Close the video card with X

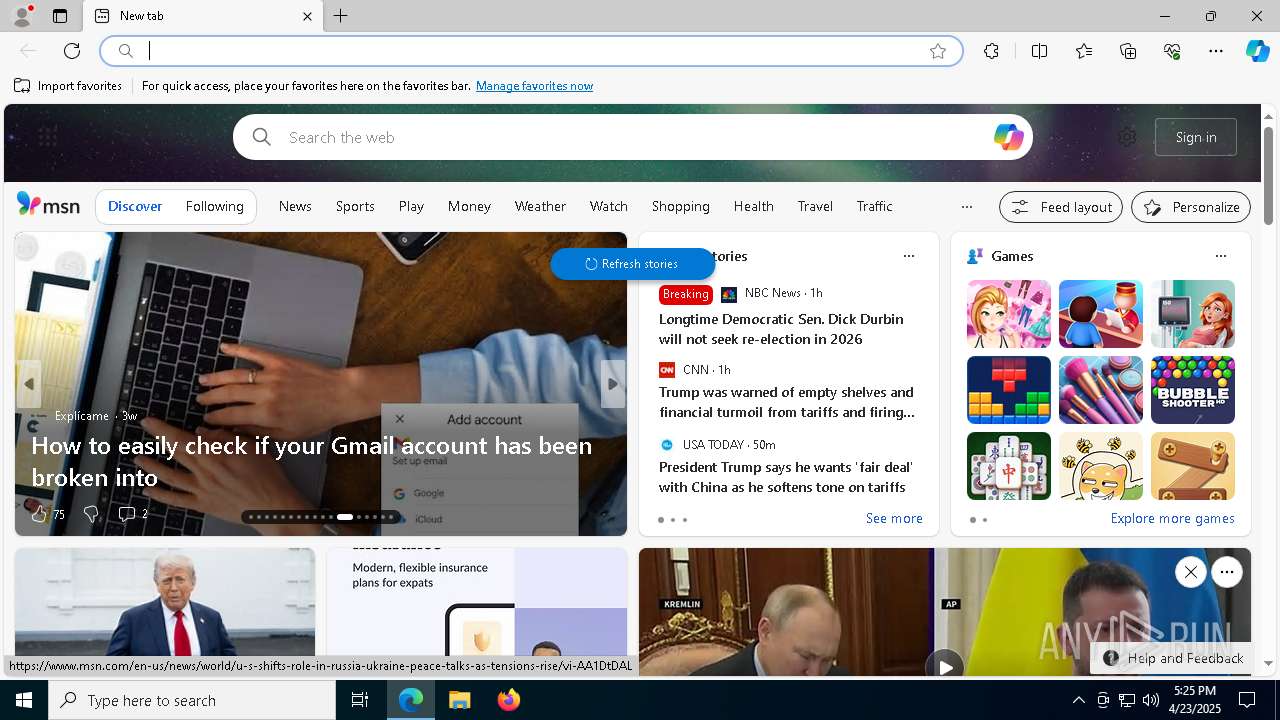pyautogui.click(x=1190, y=572)
